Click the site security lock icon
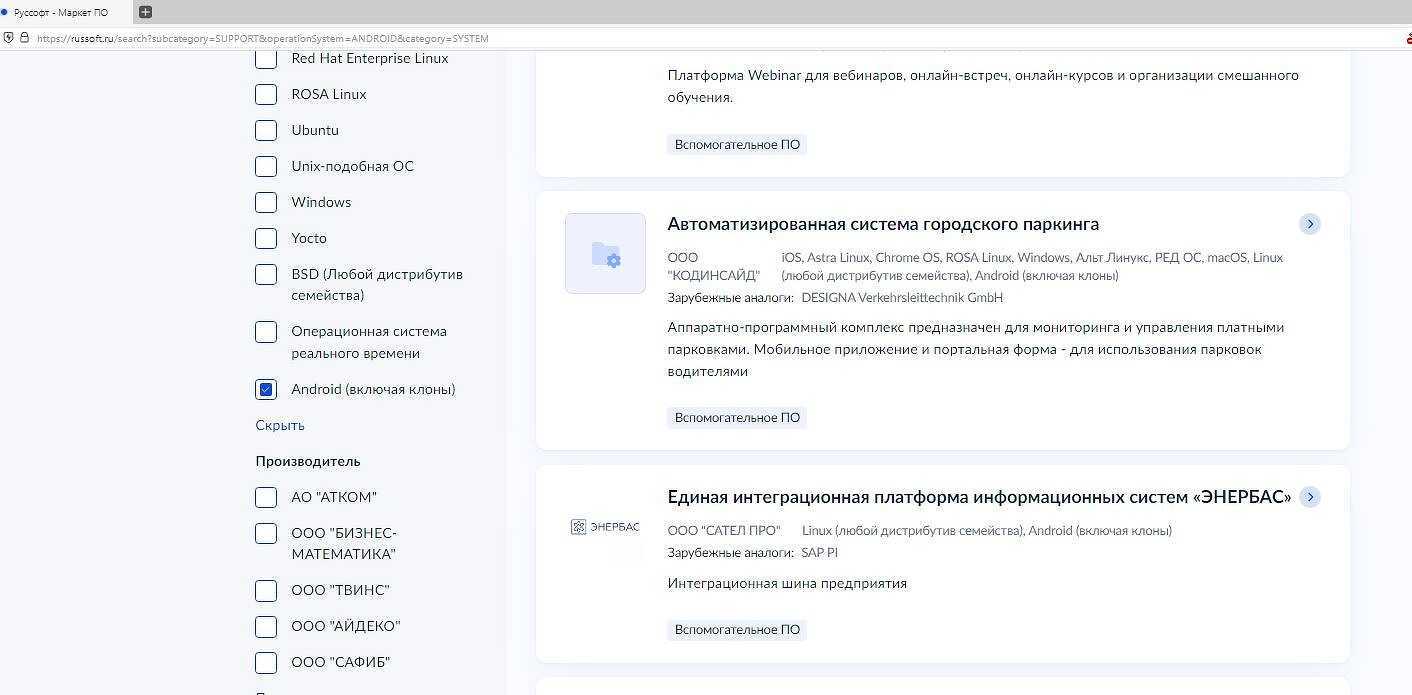1412x695 pixels. pos(24,38)
